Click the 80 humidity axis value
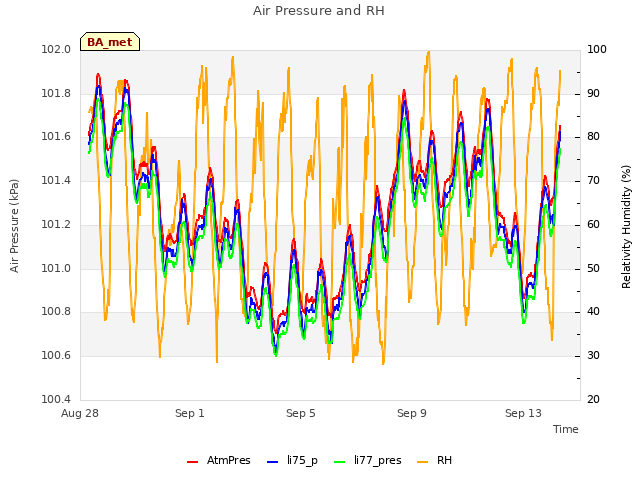640x480 pixels. [593, 136]
